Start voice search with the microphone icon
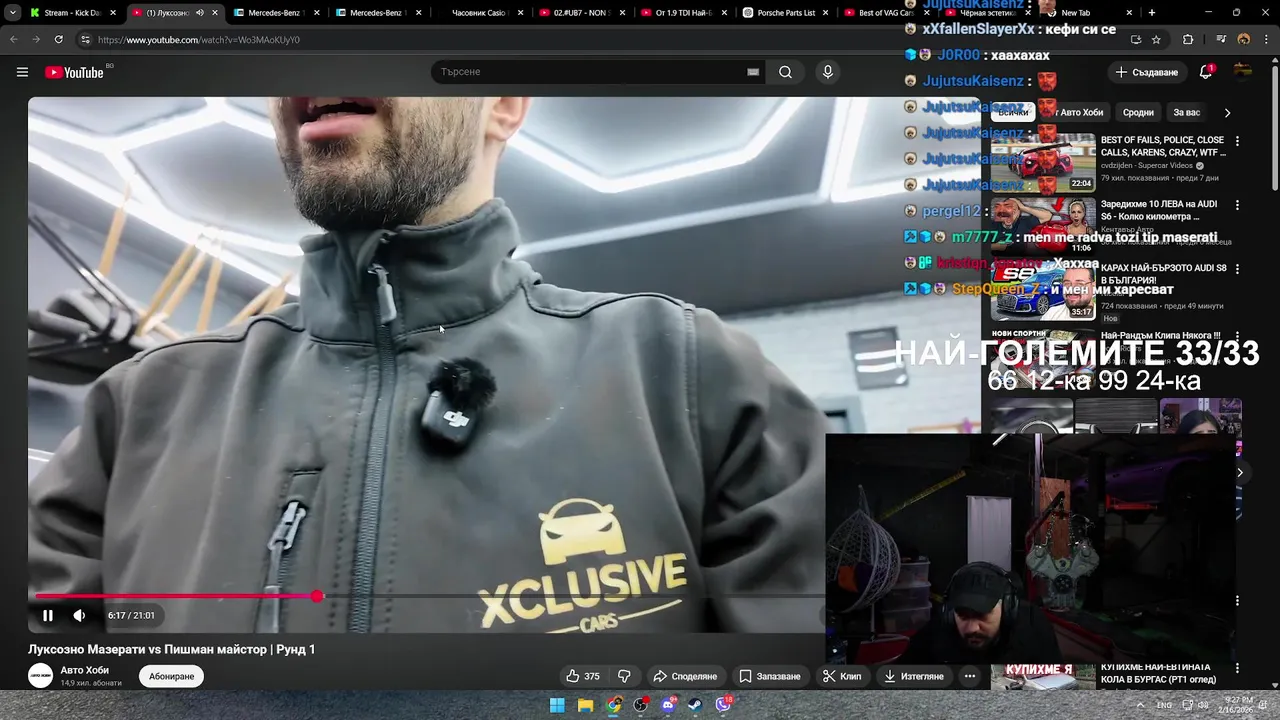 827,72
